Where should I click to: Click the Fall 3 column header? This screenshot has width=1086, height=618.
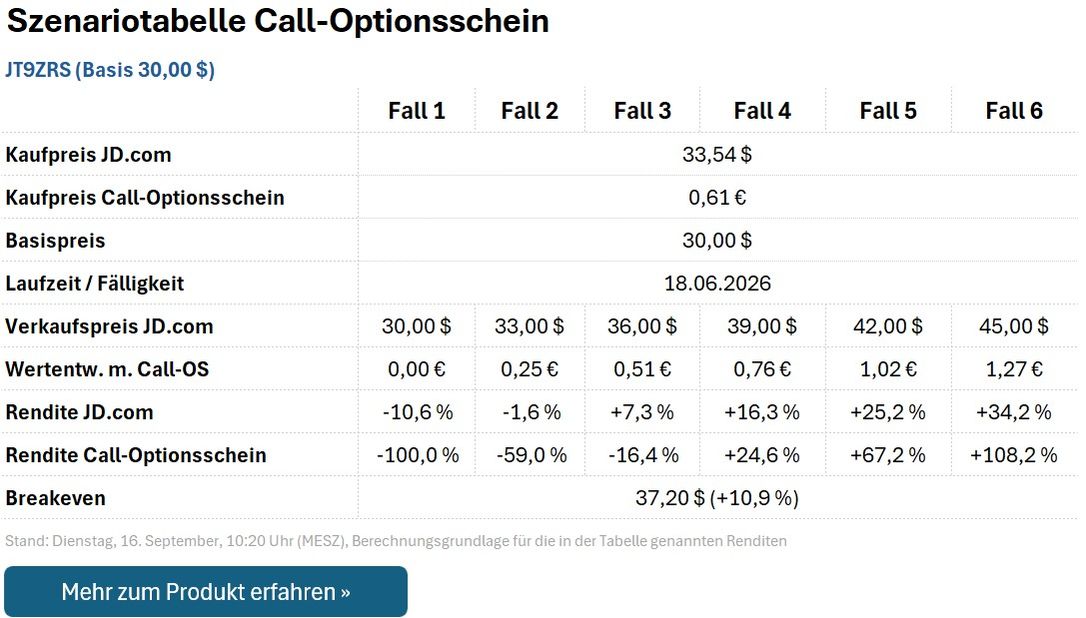[x=642, y=111]
